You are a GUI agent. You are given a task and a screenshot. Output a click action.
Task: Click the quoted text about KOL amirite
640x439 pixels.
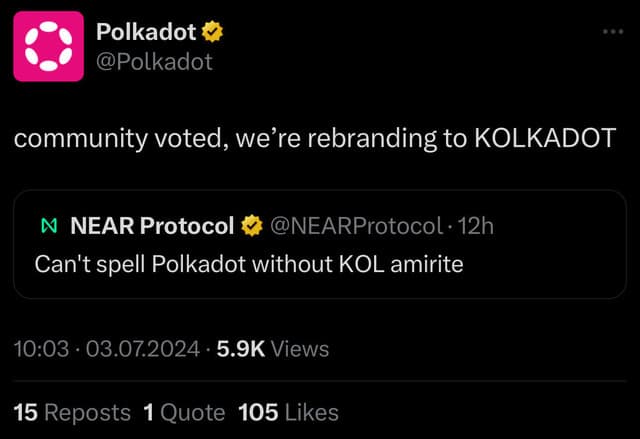[249, 264]
